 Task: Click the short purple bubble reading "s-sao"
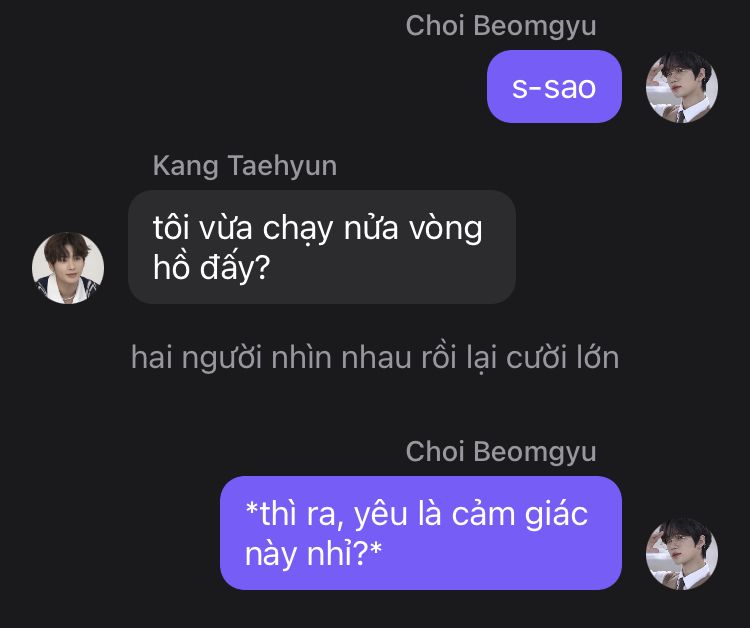coord(554,87)
